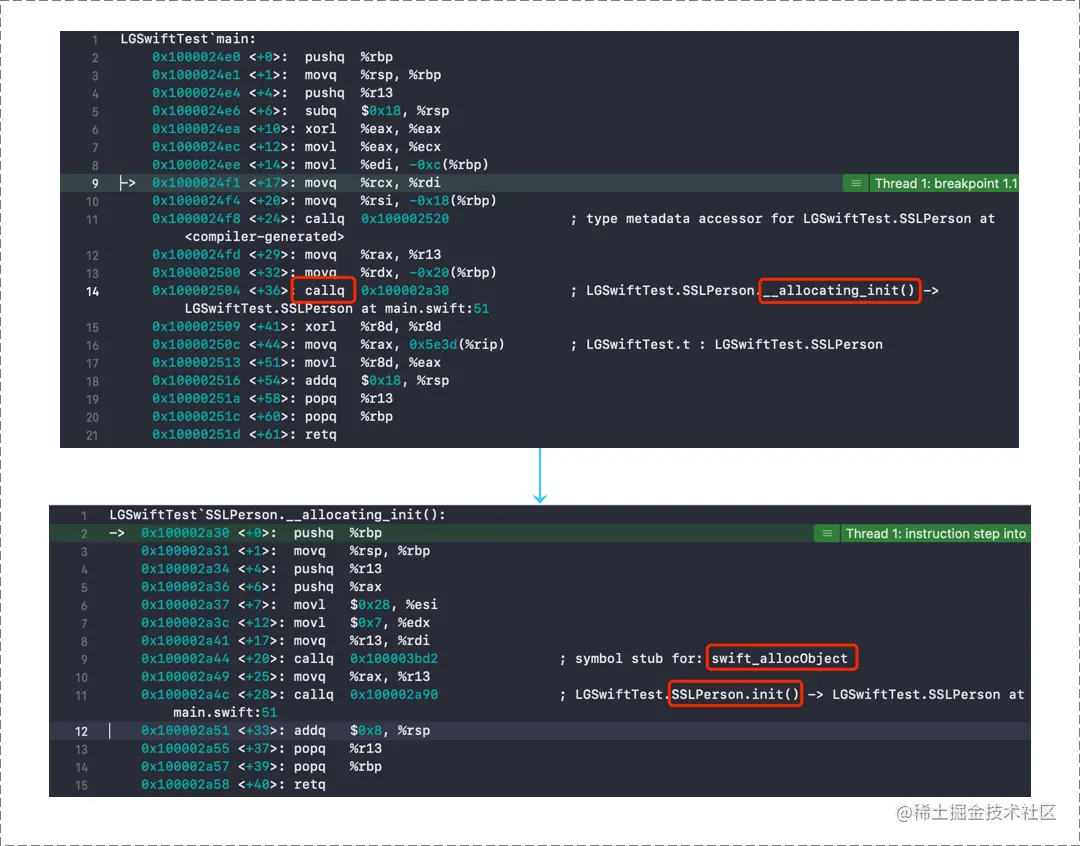
Task: Click address 0x1000024e1 in main
Action: [x=196, y=74]
